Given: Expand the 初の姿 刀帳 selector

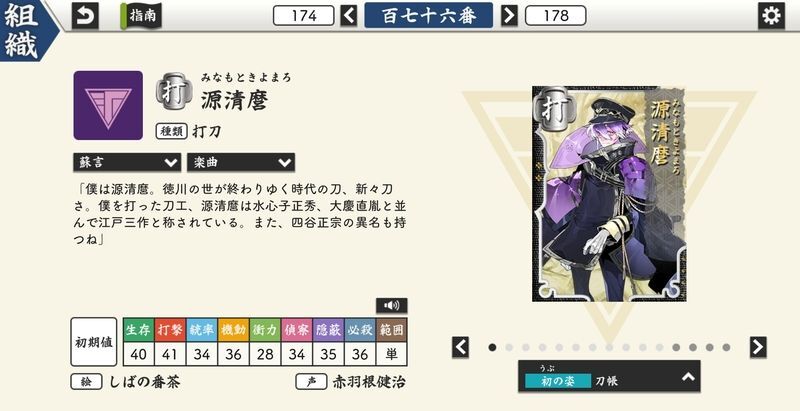Looking at the screenshot, I should coord(609,376).
